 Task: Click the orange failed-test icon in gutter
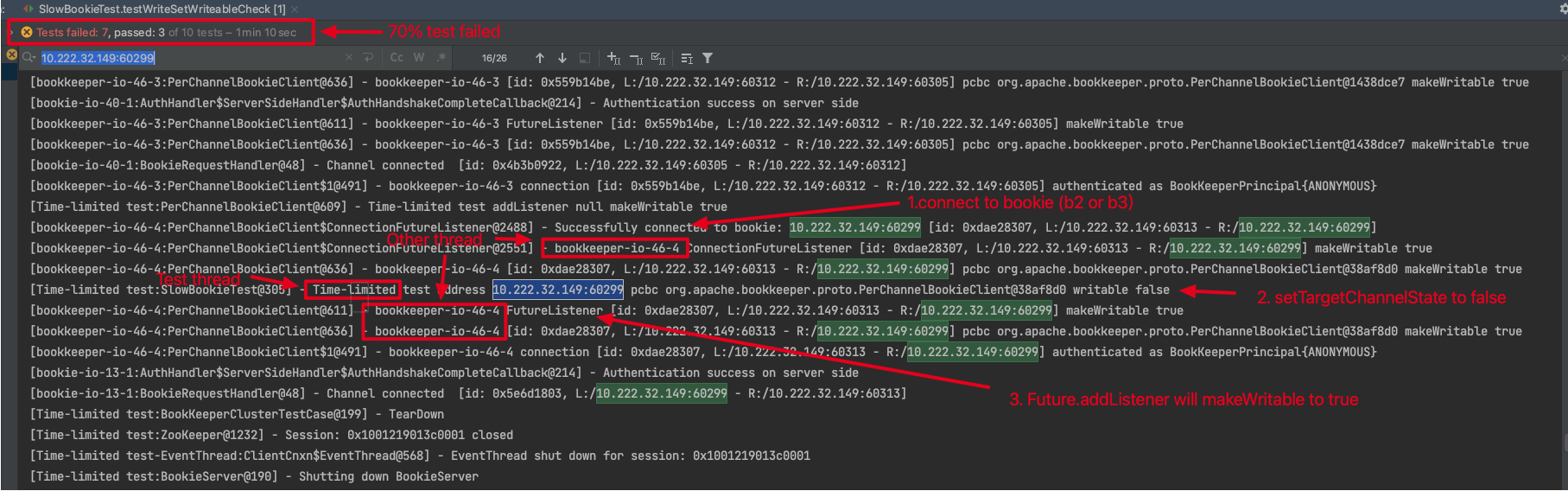pyautogui.click(x=11, y=54)
